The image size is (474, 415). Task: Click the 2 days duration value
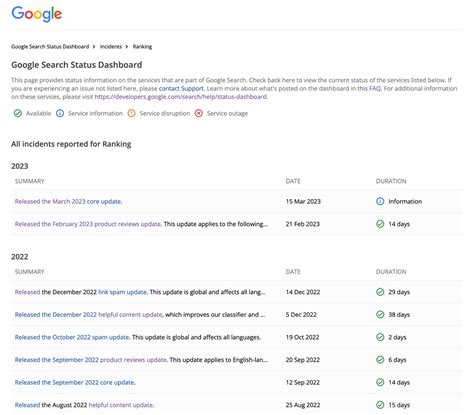397,337
